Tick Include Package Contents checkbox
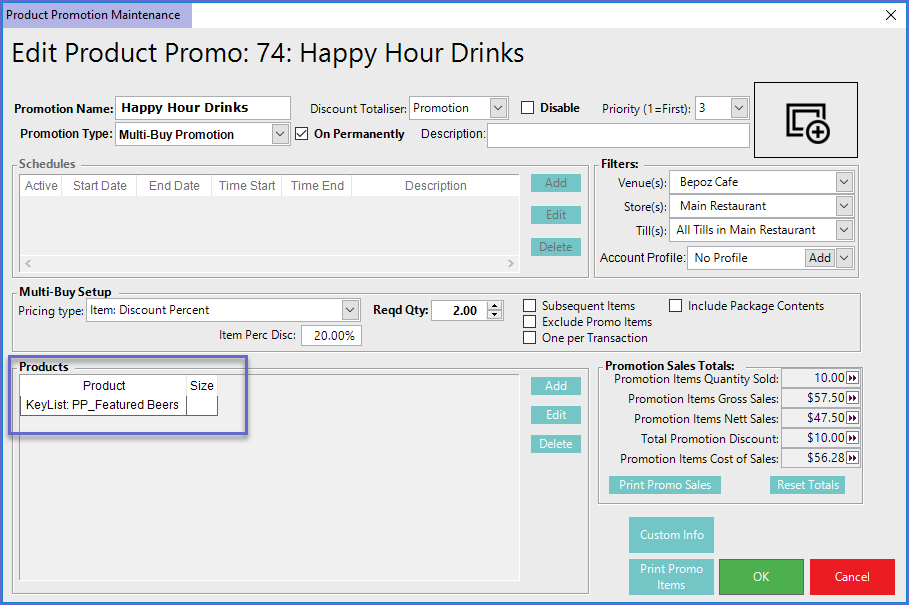The height and width of the screenshot is (605, 909). pyautogui.click(x=676, y=306)
